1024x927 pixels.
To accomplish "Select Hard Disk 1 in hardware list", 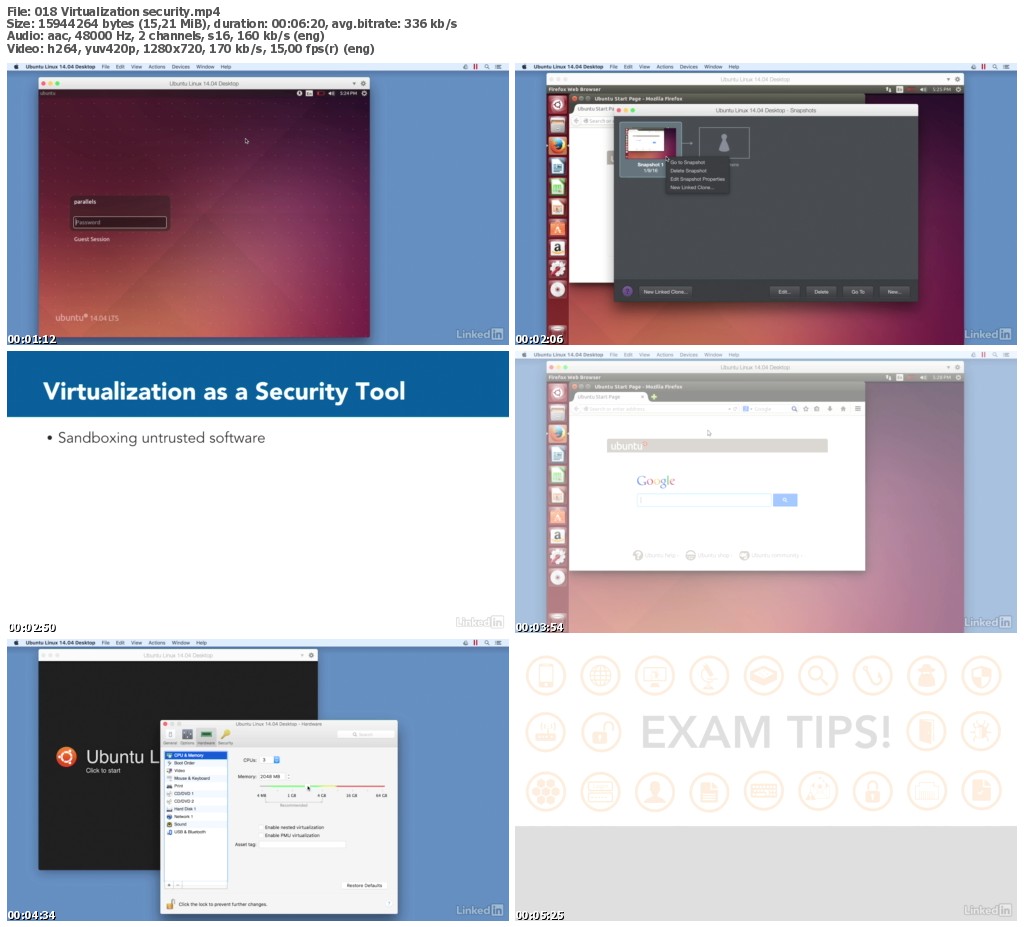I will [196, 809].
